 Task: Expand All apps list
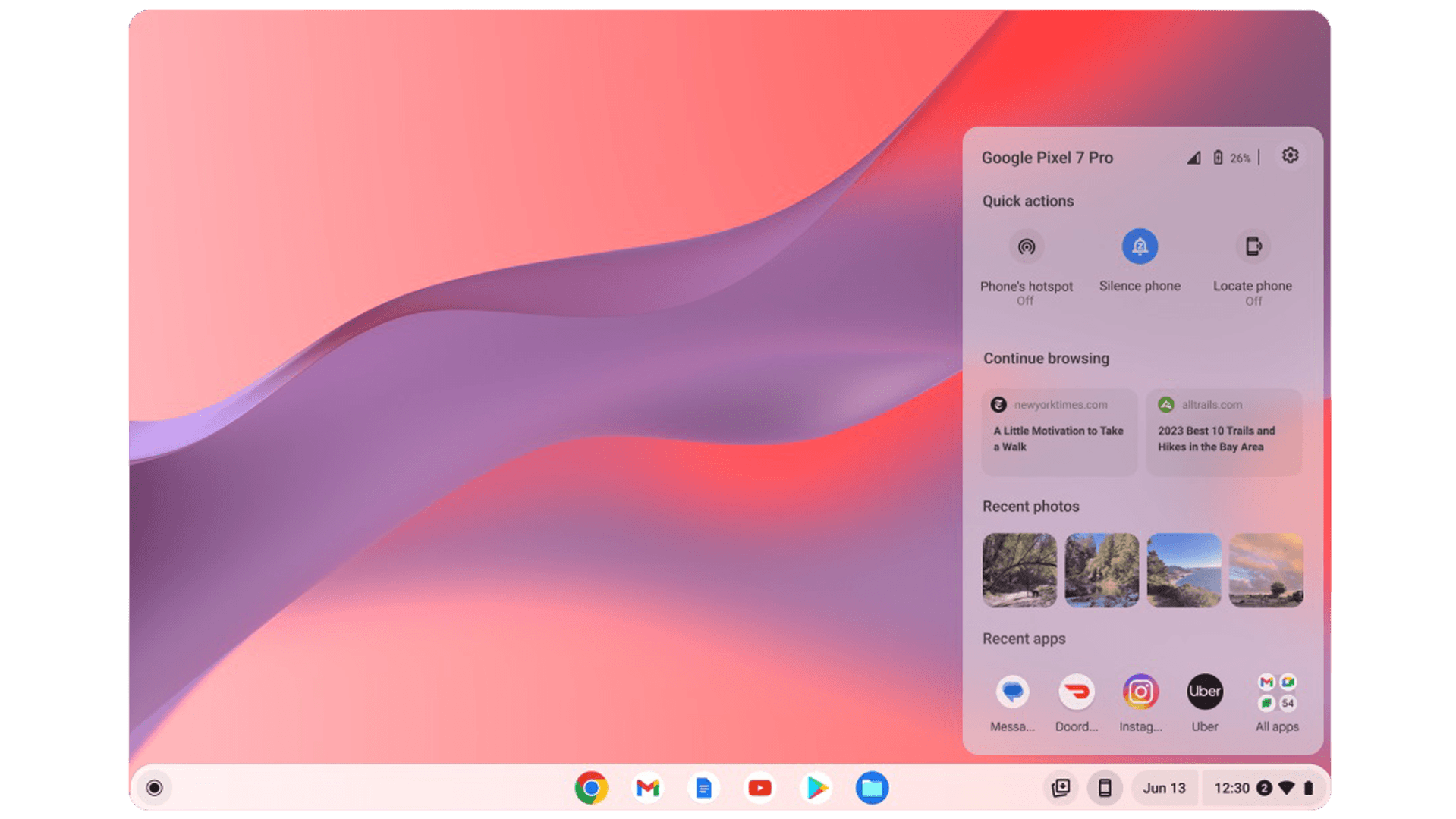point(1277,691)
